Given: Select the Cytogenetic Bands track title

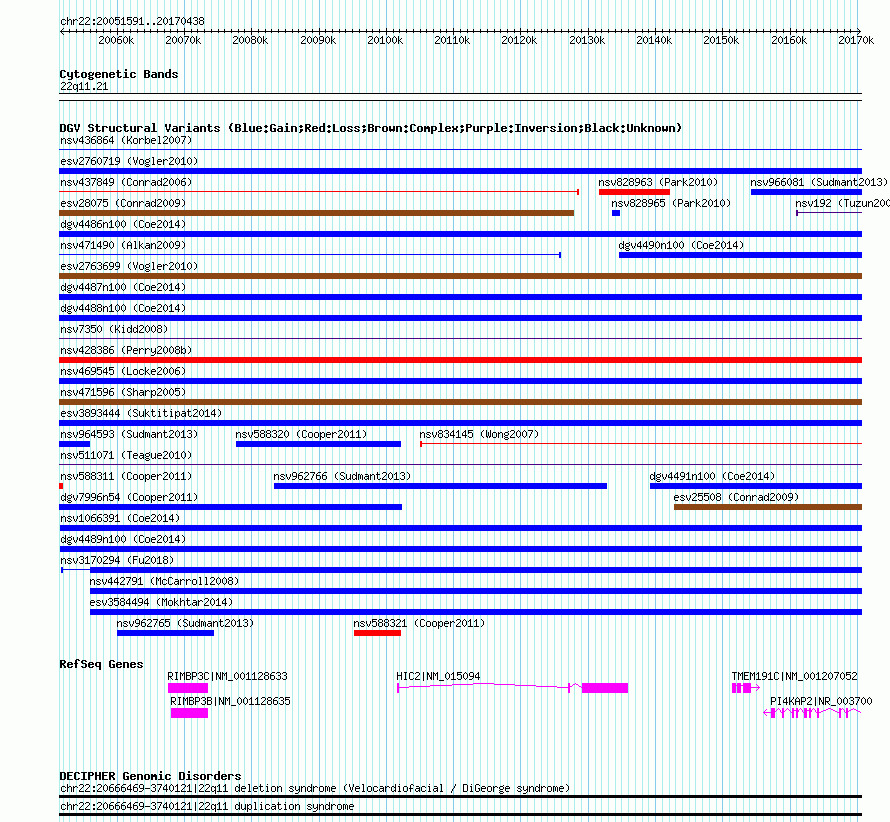Looking at the screenshot, I should coord(119,74).
